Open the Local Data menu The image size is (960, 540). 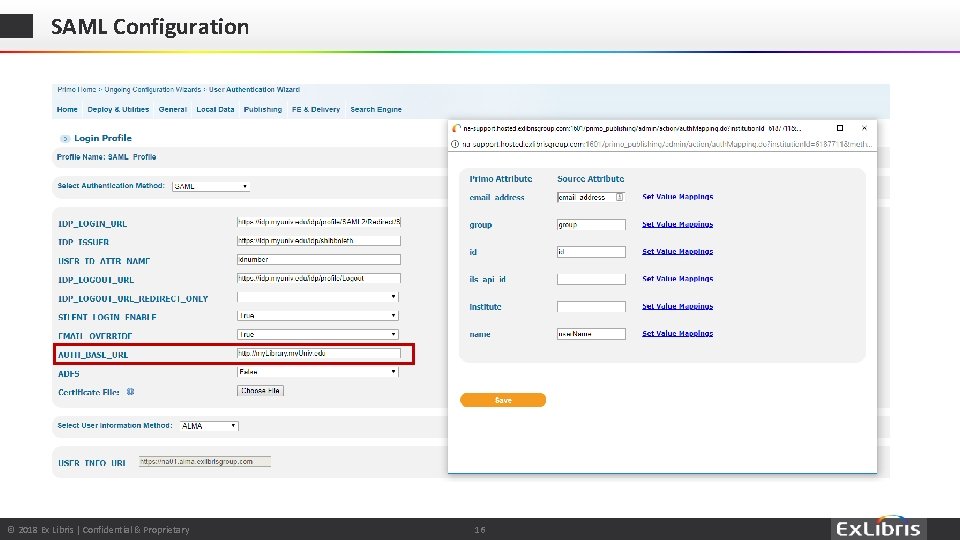pos(216,110)
